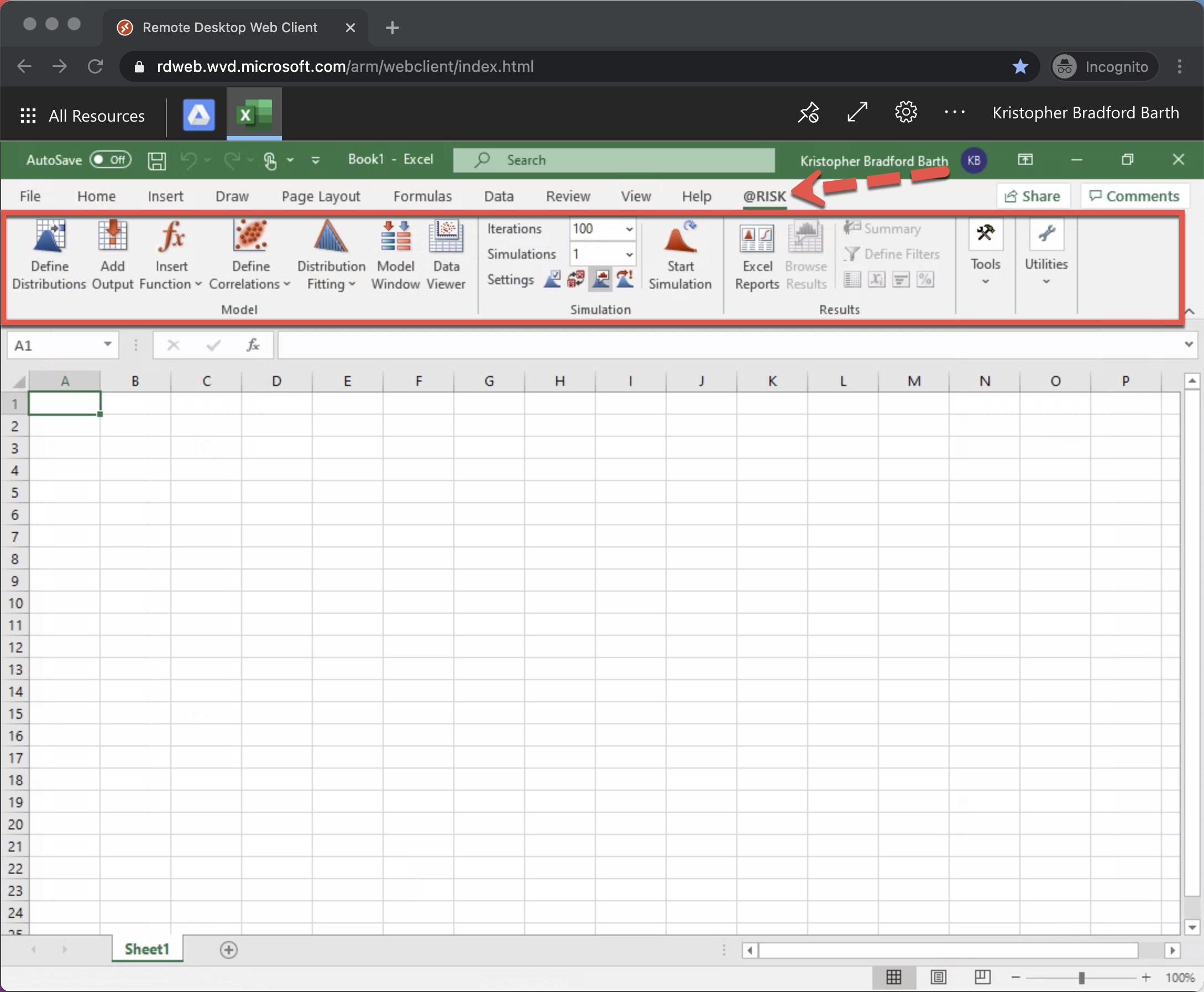Viewport: 1204px width, 992px height.
Task: Toggle the unpin icon in the remote client bar
Action: pos(809,112)
